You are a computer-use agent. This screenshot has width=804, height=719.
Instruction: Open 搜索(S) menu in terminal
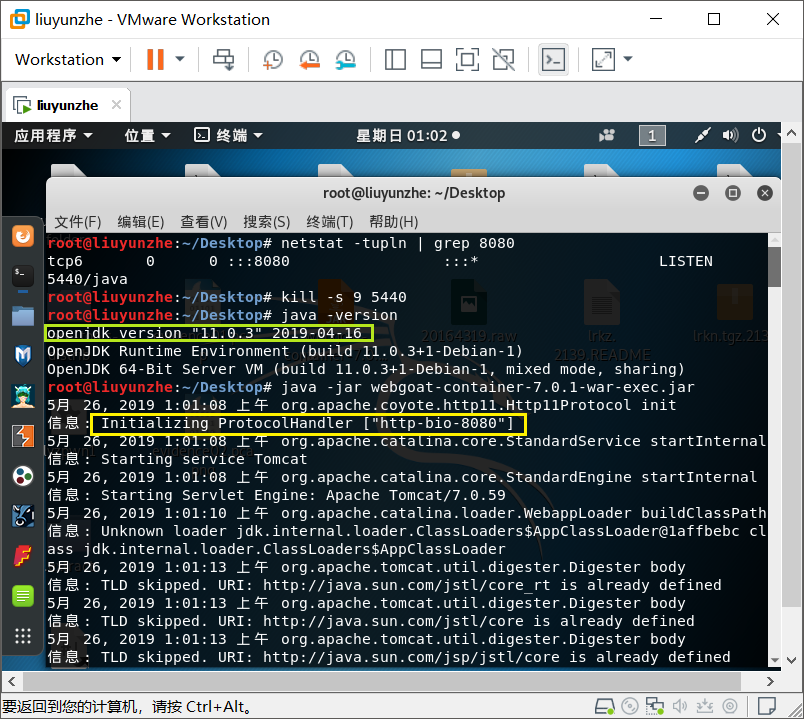pos(267,222)
